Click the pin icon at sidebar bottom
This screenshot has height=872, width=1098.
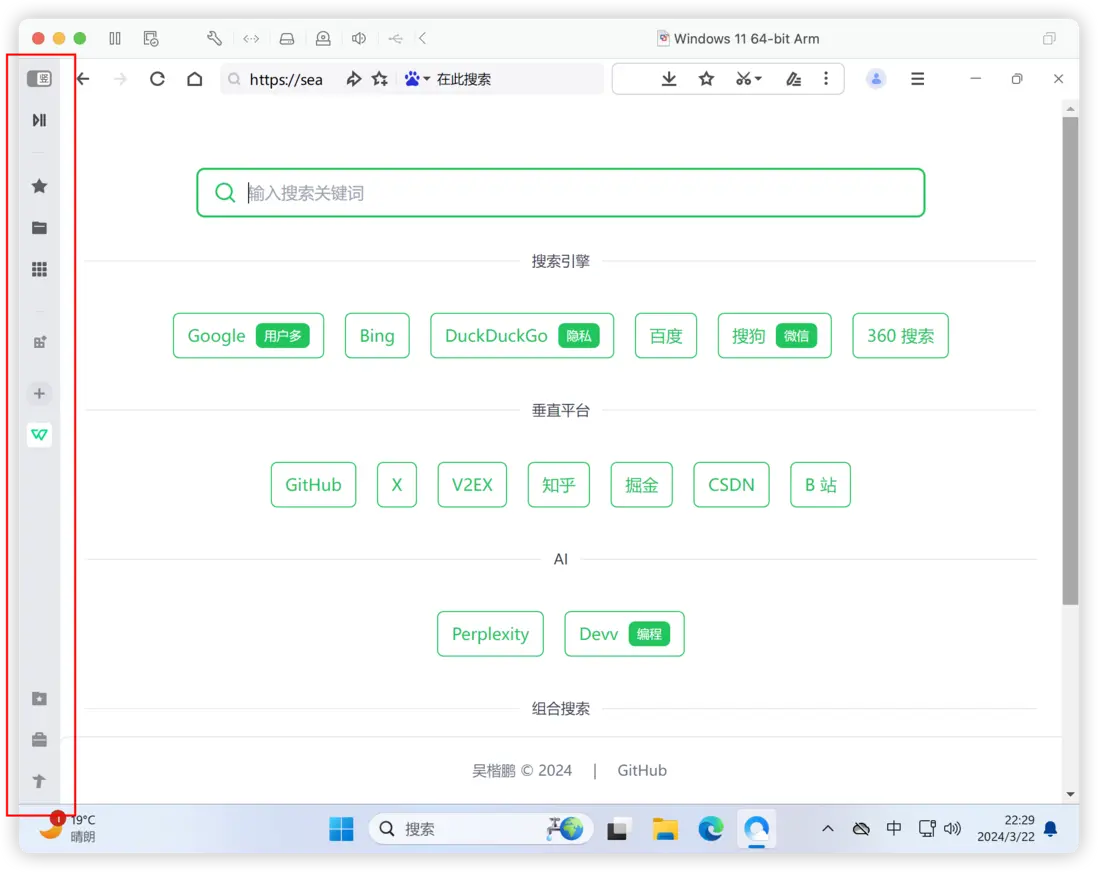click(x=39, y=781)
